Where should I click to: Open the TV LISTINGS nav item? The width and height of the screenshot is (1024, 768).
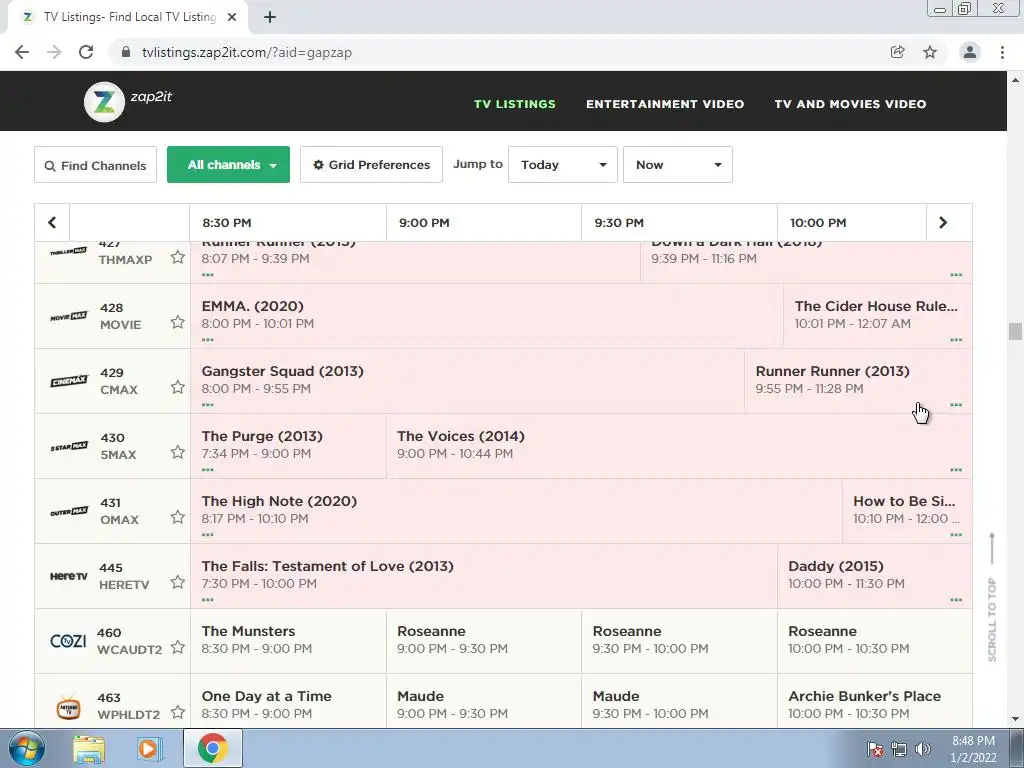click(515, 104)
